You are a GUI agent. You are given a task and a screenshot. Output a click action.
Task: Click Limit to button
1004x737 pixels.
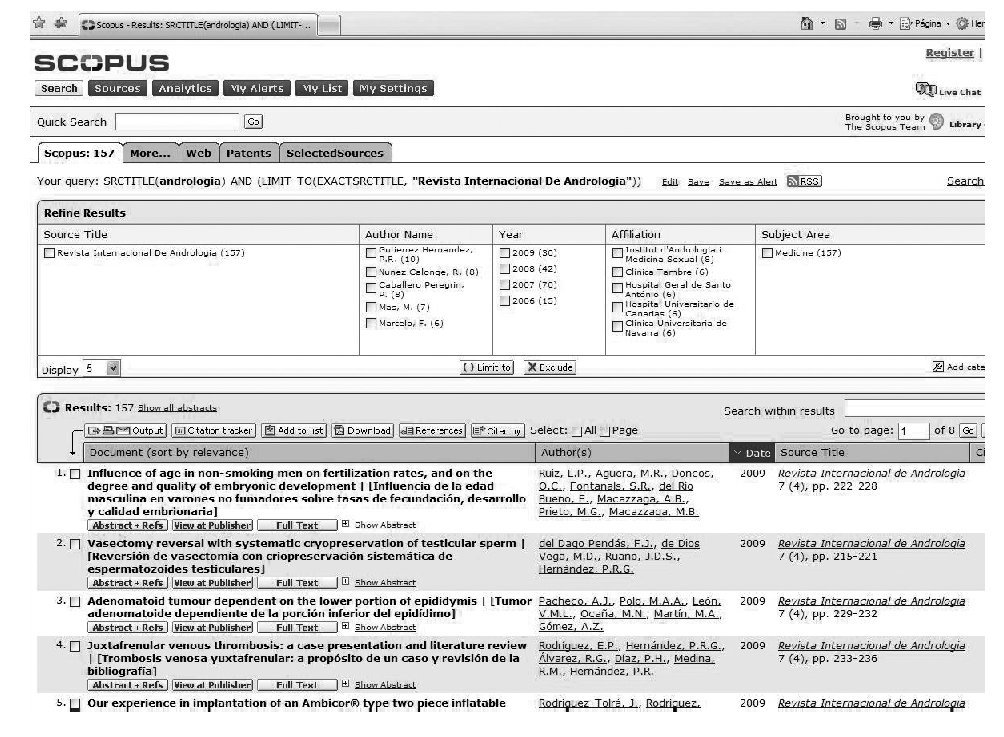pyautogui.click(x=487, y=367)
